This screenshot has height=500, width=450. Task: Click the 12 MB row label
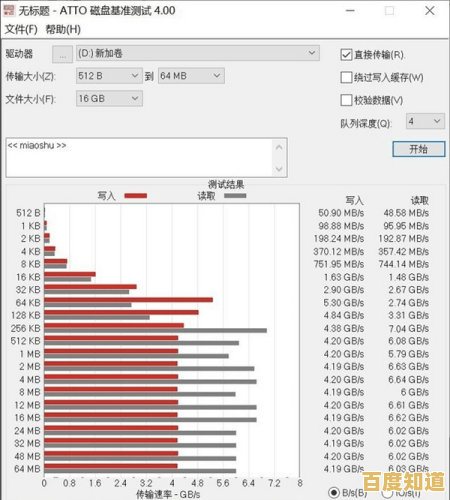(27, 405)
